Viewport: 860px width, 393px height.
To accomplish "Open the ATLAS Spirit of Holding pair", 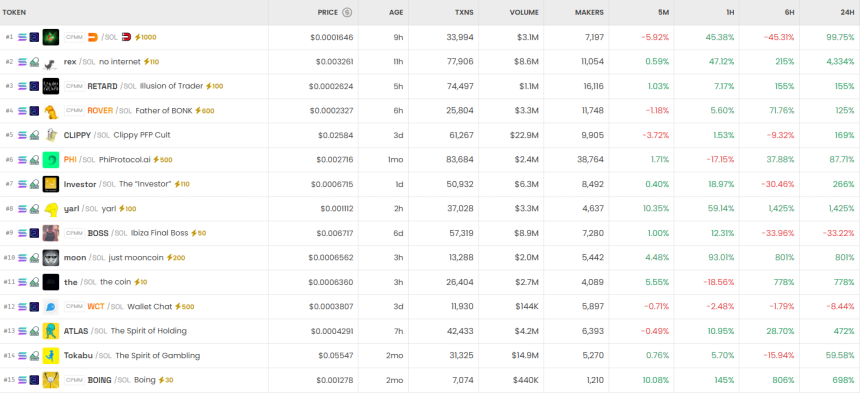I will coord(430,331).
